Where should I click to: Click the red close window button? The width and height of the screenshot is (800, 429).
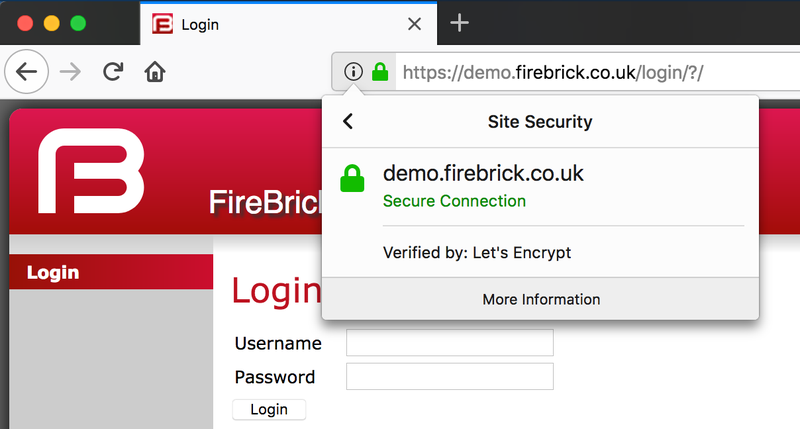tap(25, 23)
